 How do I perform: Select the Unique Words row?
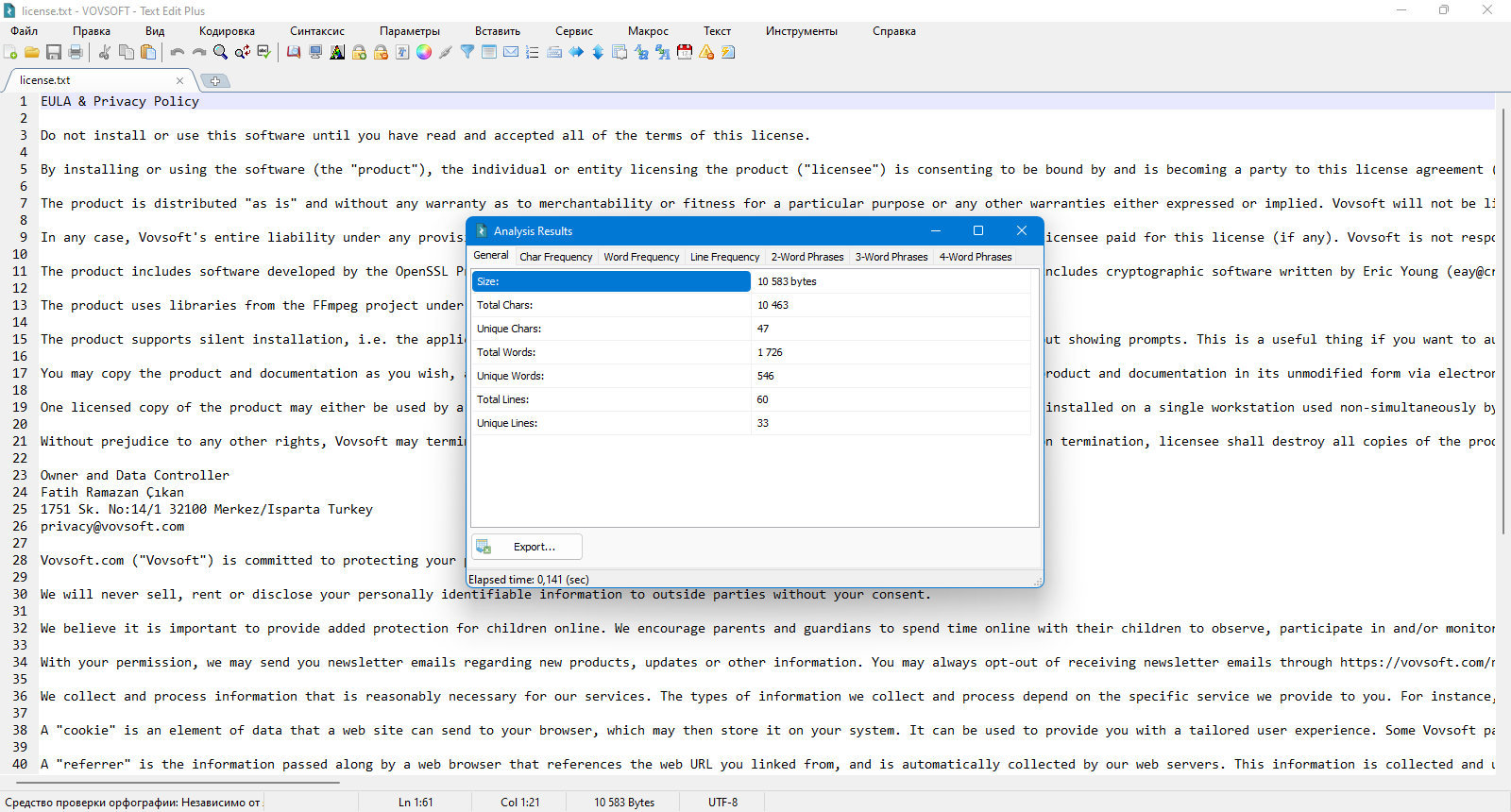[x=751, y=376]
